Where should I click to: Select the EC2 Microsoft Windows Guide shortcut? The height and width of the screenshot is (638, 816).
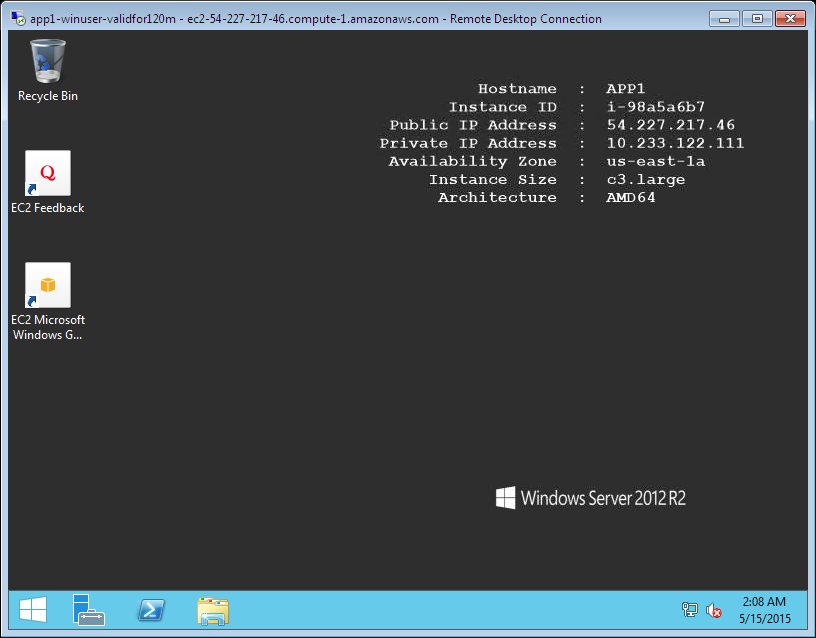click(x=47, y=286)
